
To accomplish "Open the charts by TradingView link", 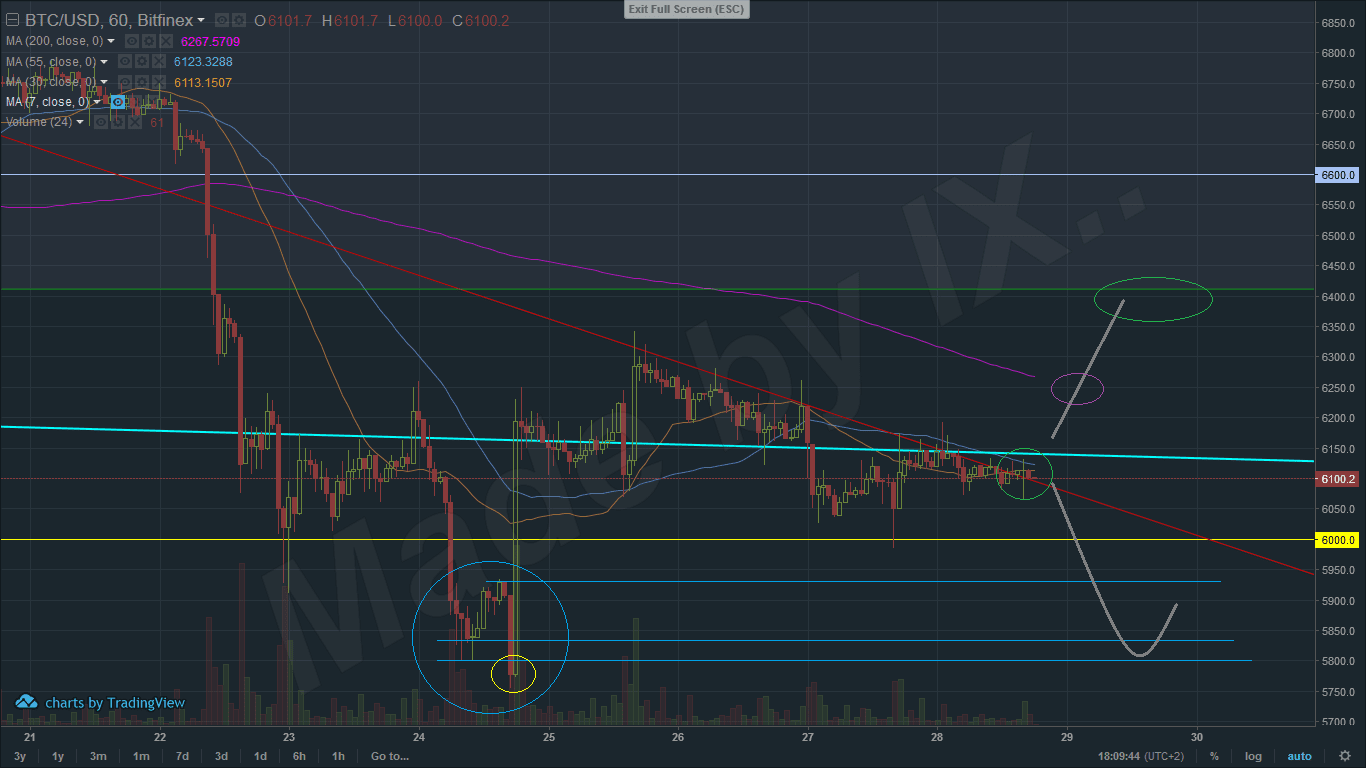I will pyautogui.click(x=101, y=702).
